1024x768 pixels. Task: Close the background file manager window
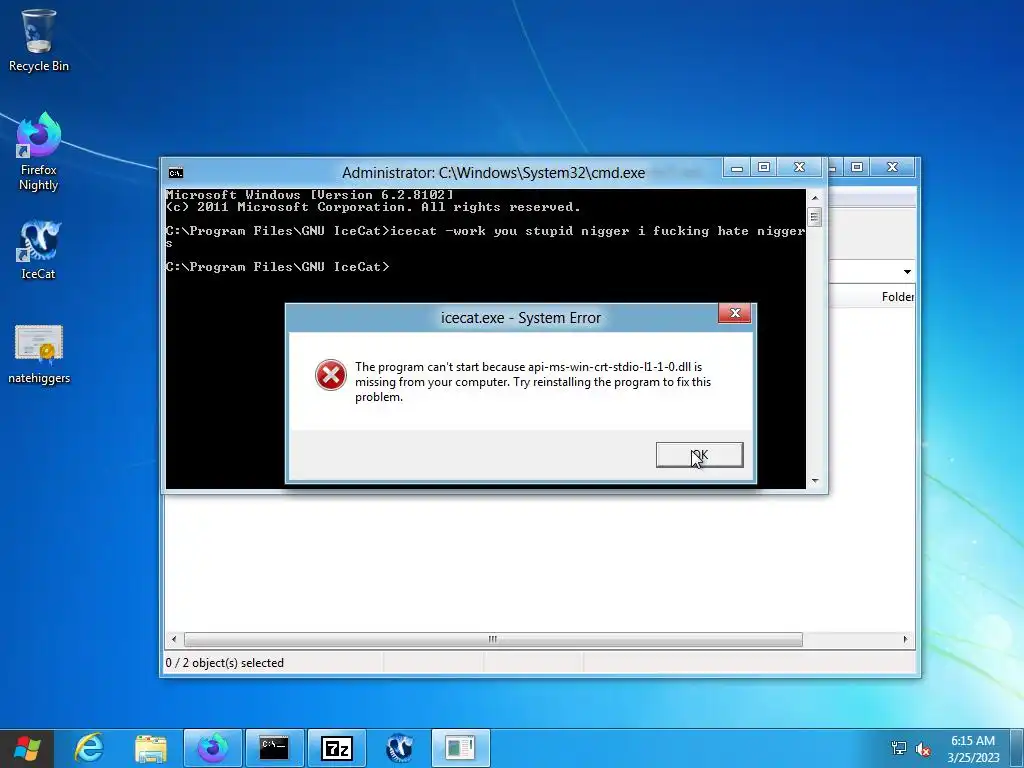[893, 168]
